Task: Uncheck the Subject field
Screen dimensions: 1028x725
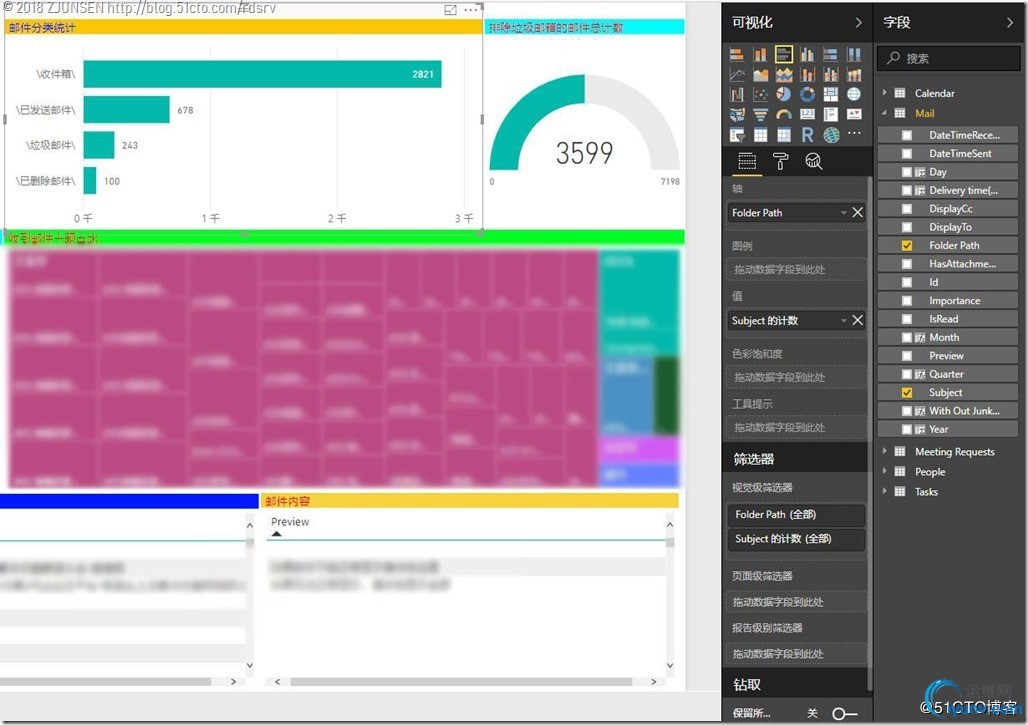Action: [x=907, y=392]
